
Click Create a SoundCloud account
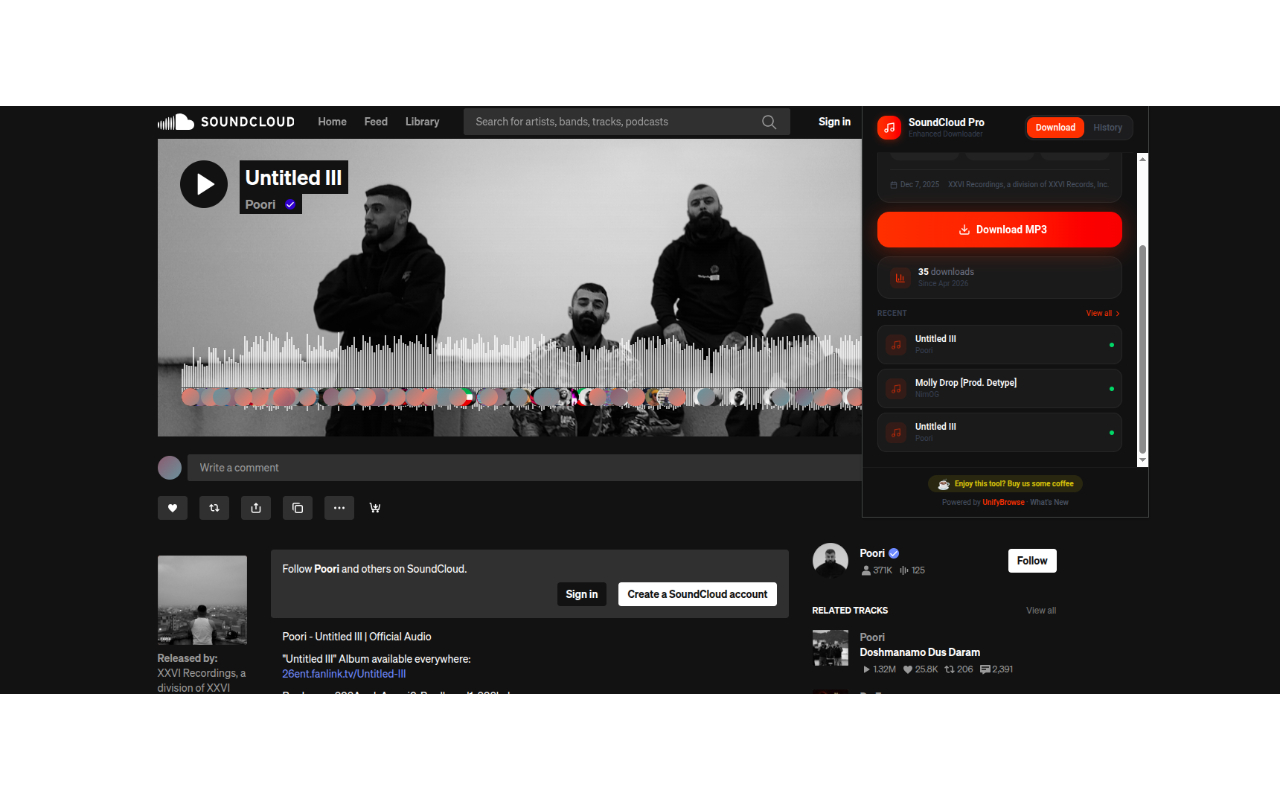coord(697,594)
